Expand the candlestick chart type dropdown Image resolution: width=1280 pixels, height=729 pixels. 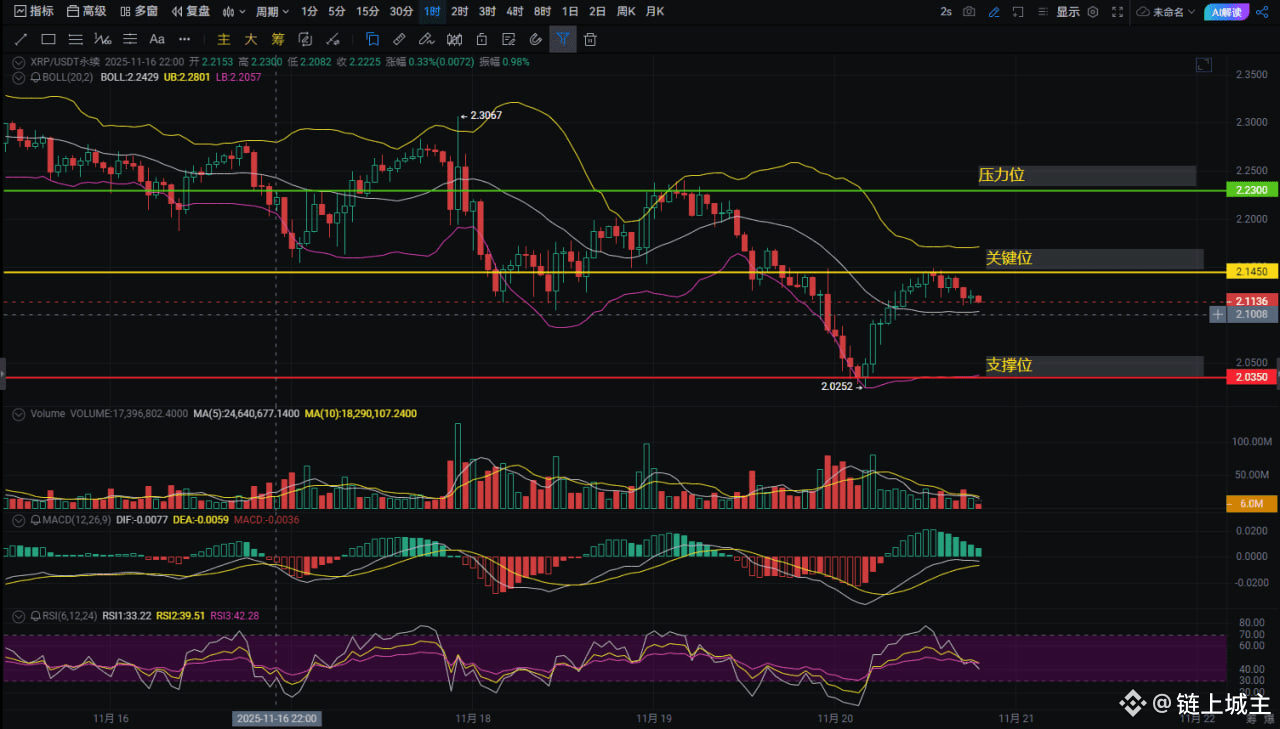tap(234, 12)
